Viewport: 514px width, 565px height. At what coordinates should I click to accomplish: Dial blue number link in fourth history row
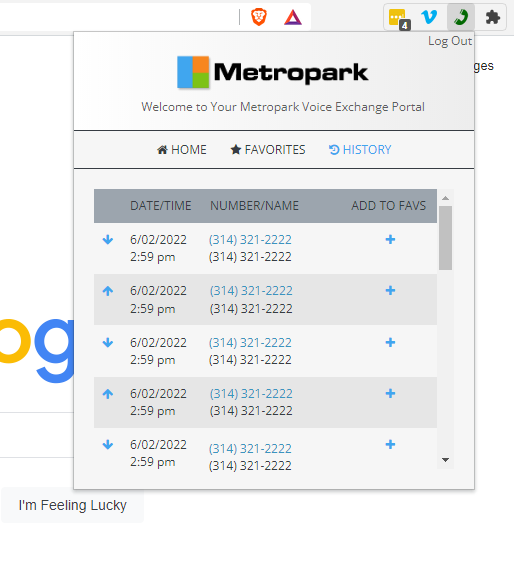(251, 394)
